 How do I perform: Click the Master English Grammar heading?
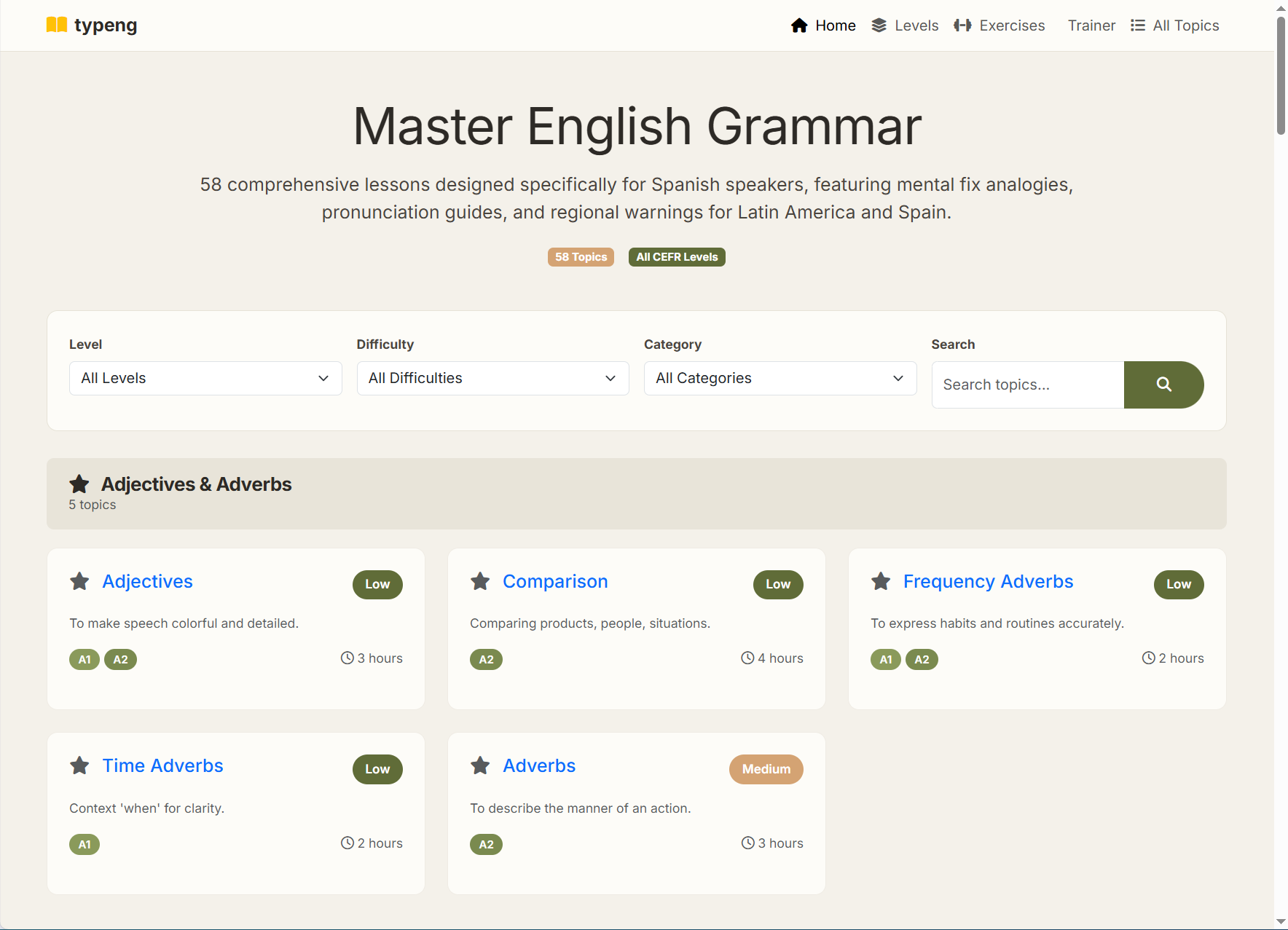tap(637, 127)
